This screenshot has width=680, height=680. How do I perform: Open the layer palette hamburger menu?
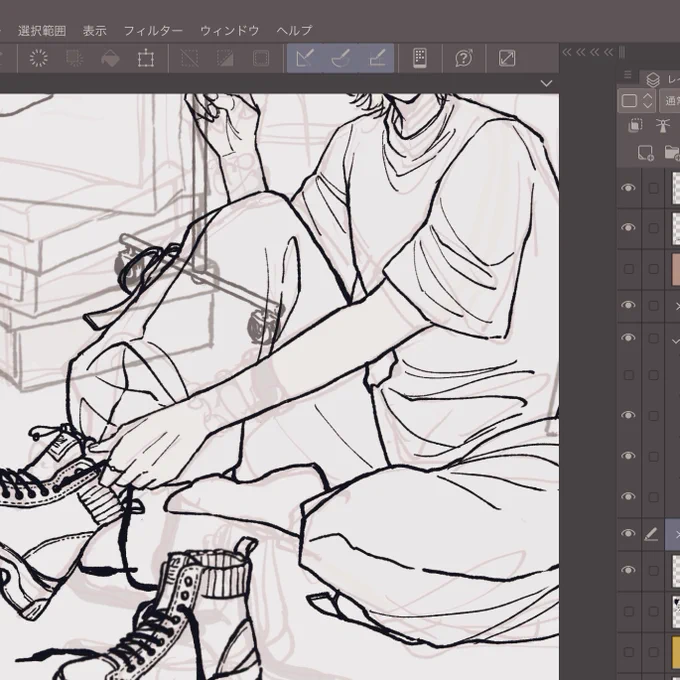point(628,75)
